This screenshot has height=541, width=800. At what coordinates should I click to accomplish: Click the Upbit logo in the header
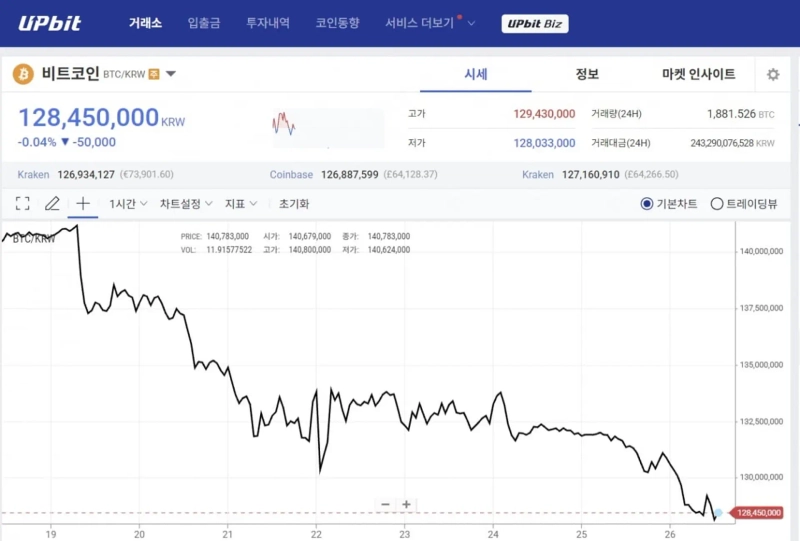click(49, 23)
